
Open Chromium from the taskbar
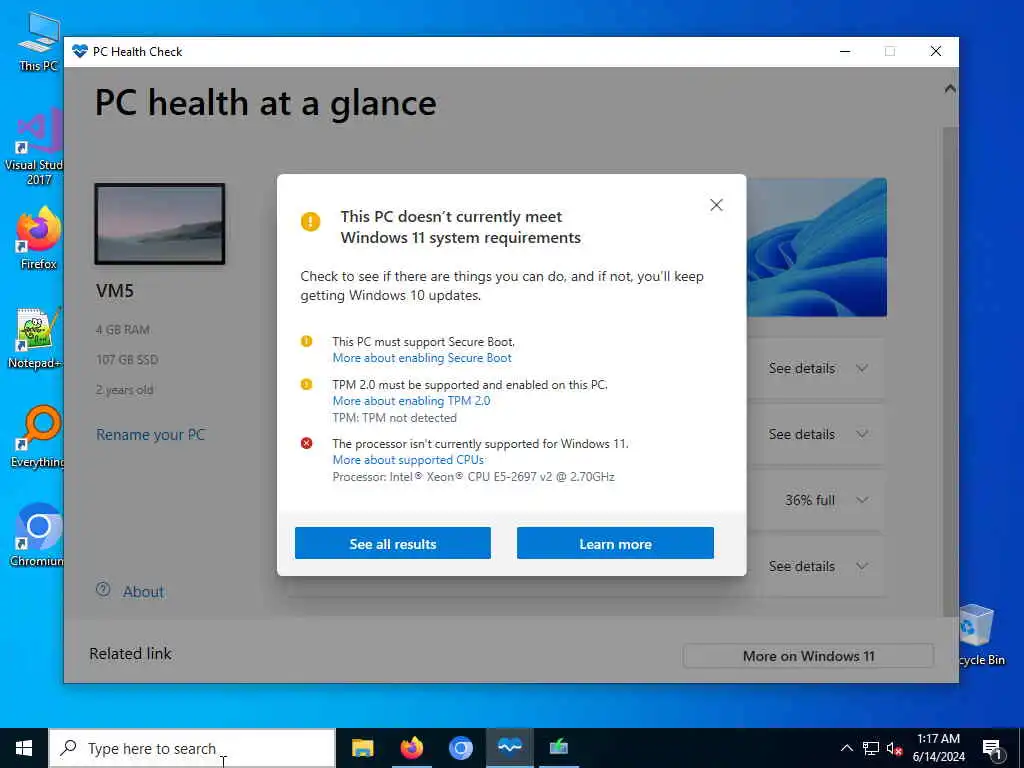point(460,748)
